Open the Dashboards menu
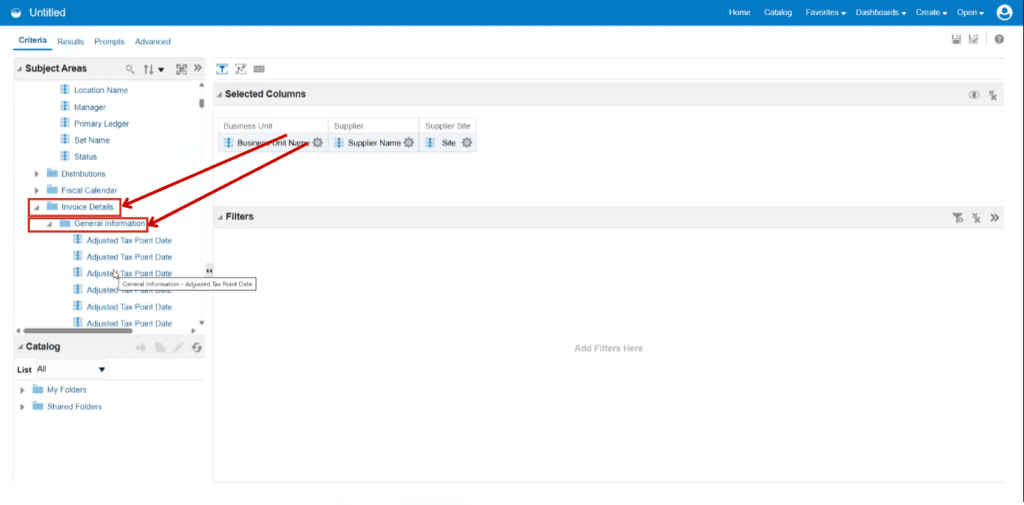The height and width of the screenshot is (505, 1024). (880, 12)
